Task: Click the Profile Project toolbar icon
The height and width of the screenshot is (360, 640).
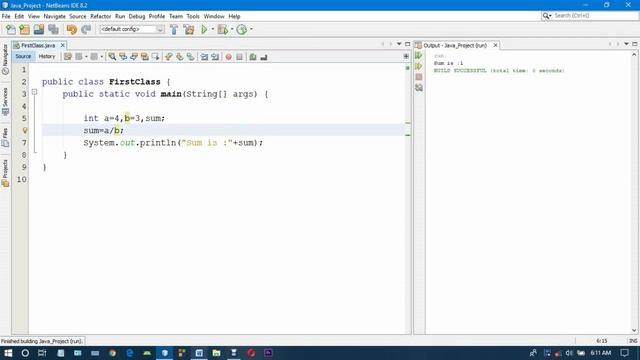Action: pyautogui.click(x=242, y=29)
